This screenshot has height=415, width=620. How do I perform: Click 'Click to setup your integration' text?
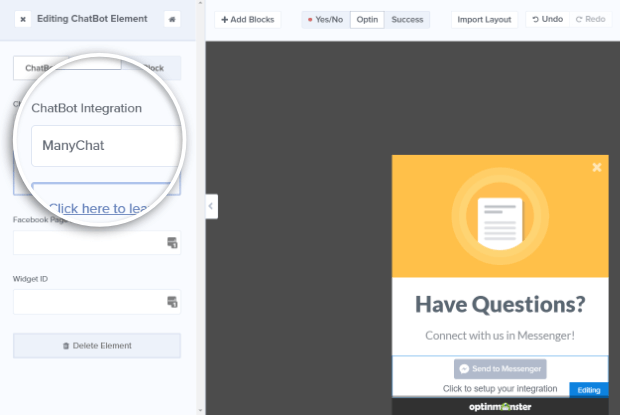(500, 389)
